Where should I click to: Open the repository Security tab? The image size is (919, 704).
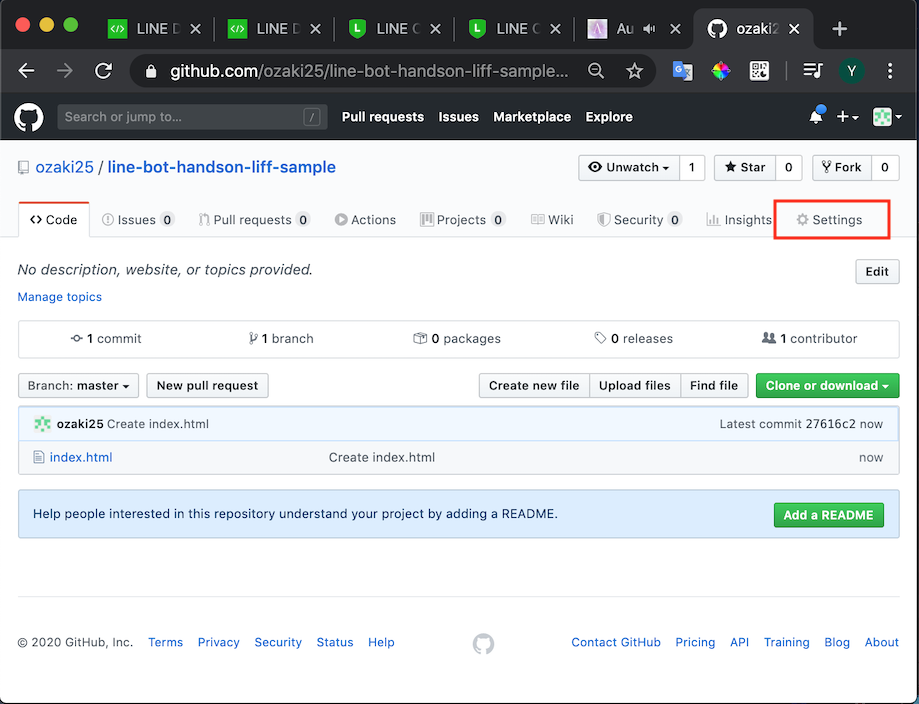click(639, 220)
